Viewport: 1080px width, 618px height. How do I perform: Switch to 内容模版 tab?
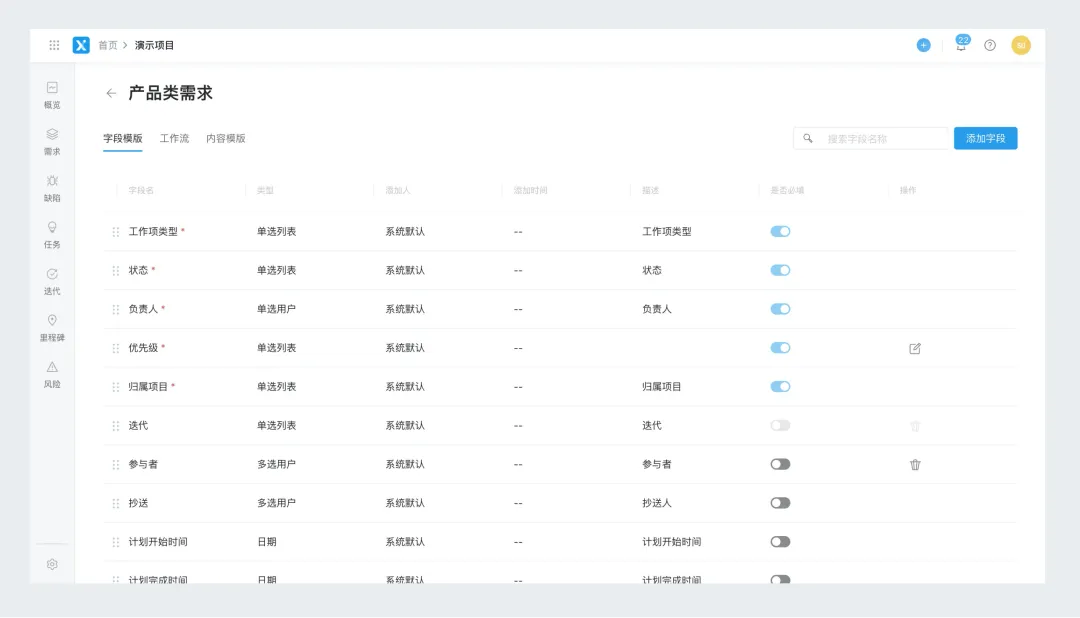(x=226, y=138)
